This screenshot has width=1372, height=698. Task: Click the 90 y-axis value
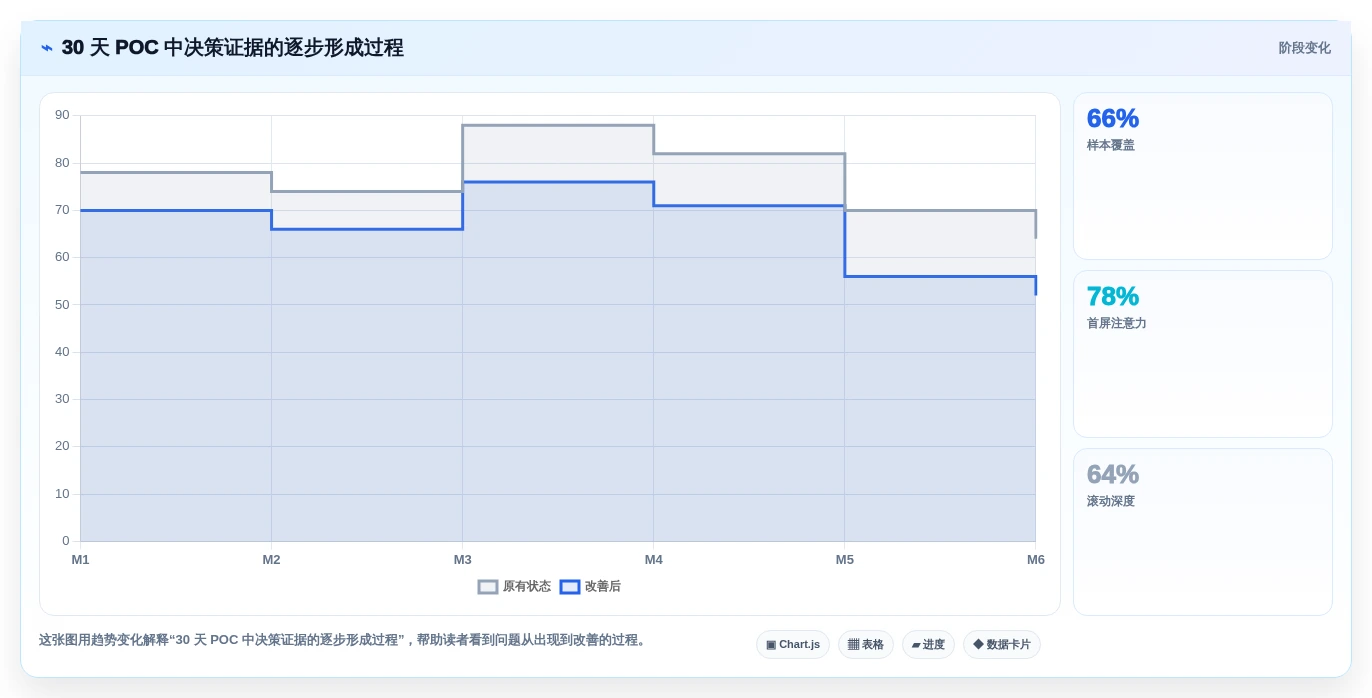pyautogui.click(x=62, y=115)
